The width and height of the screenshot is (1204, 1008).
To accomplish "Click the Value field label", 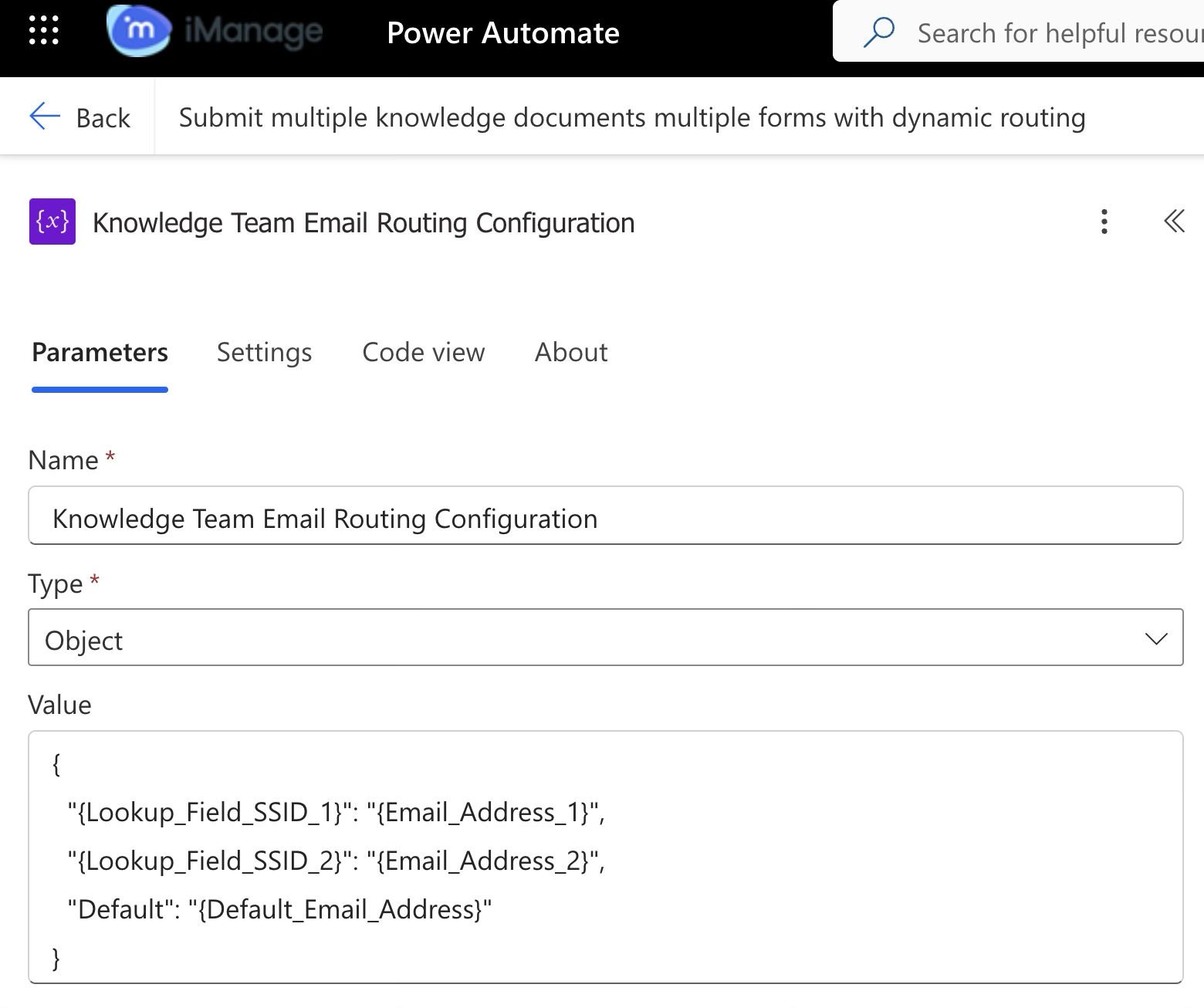I will coord(59,705).
